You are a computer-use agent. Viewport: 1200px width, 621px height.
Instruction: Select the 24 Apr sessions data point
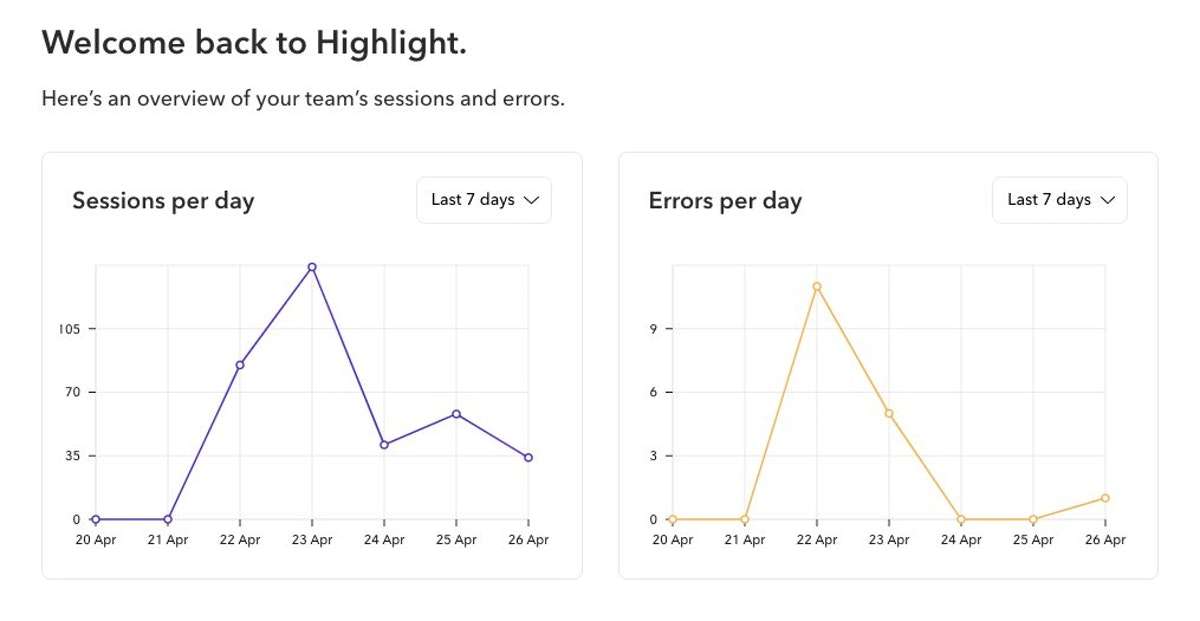(384, 444)
